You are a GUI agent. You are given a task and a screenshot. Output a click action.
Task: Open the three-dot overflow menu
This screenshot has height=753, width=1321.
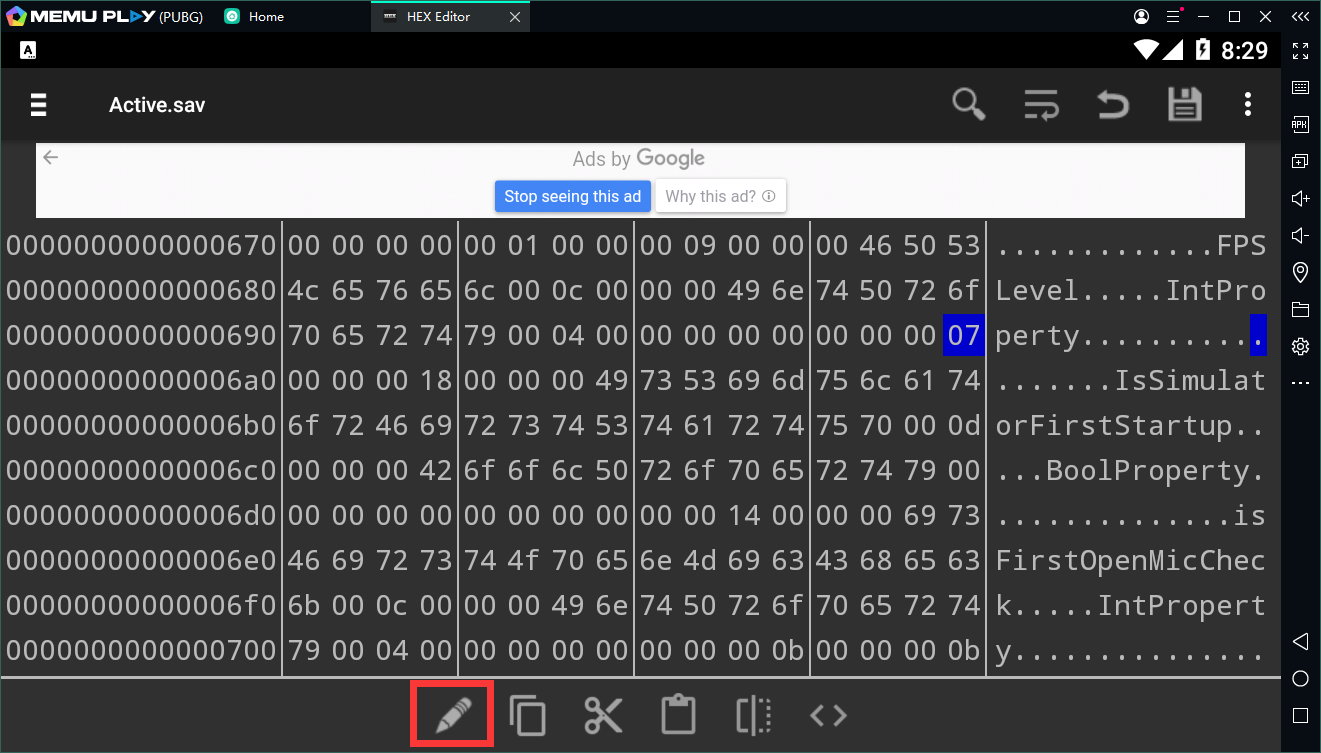[1247, 104]
